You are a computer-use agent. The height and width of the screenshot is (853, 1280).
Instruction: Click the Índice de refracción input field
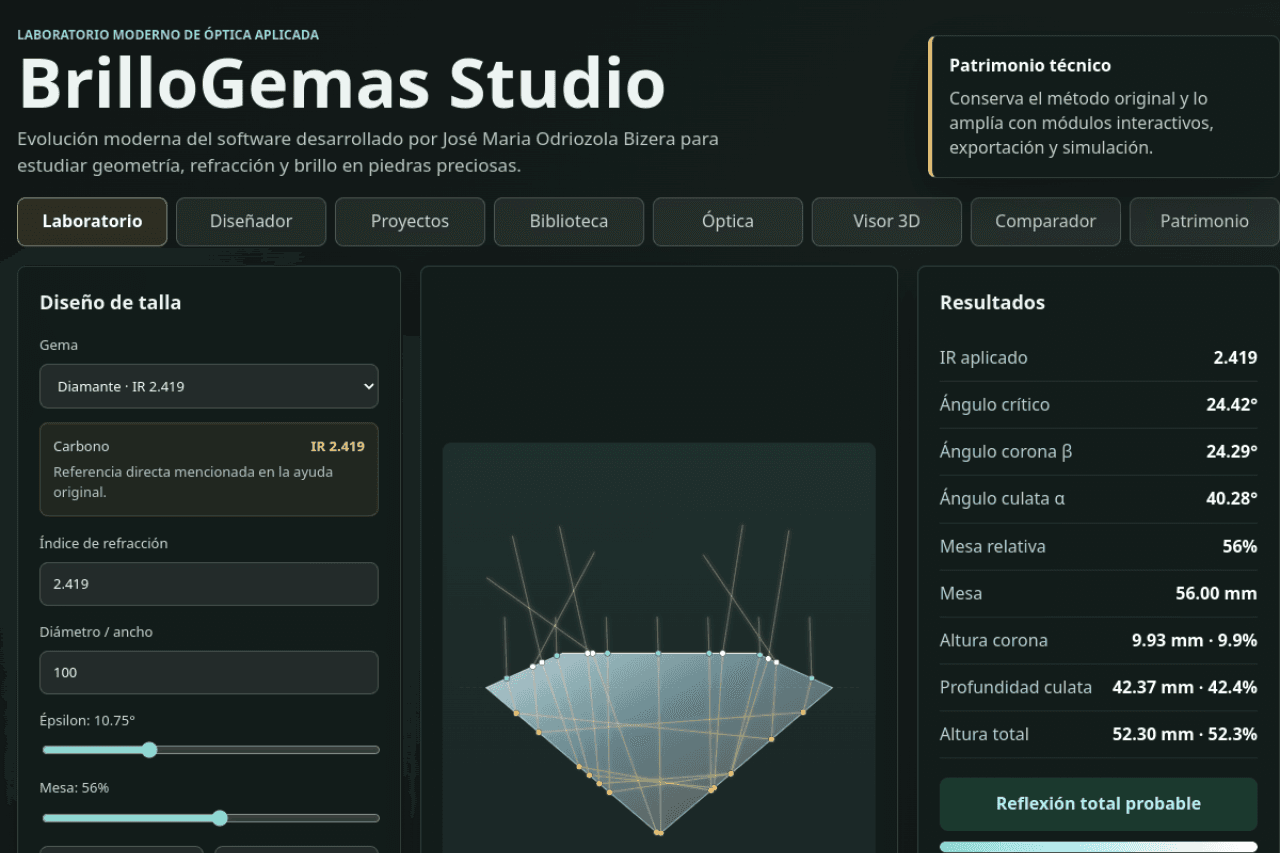click(x=209, y=584)
